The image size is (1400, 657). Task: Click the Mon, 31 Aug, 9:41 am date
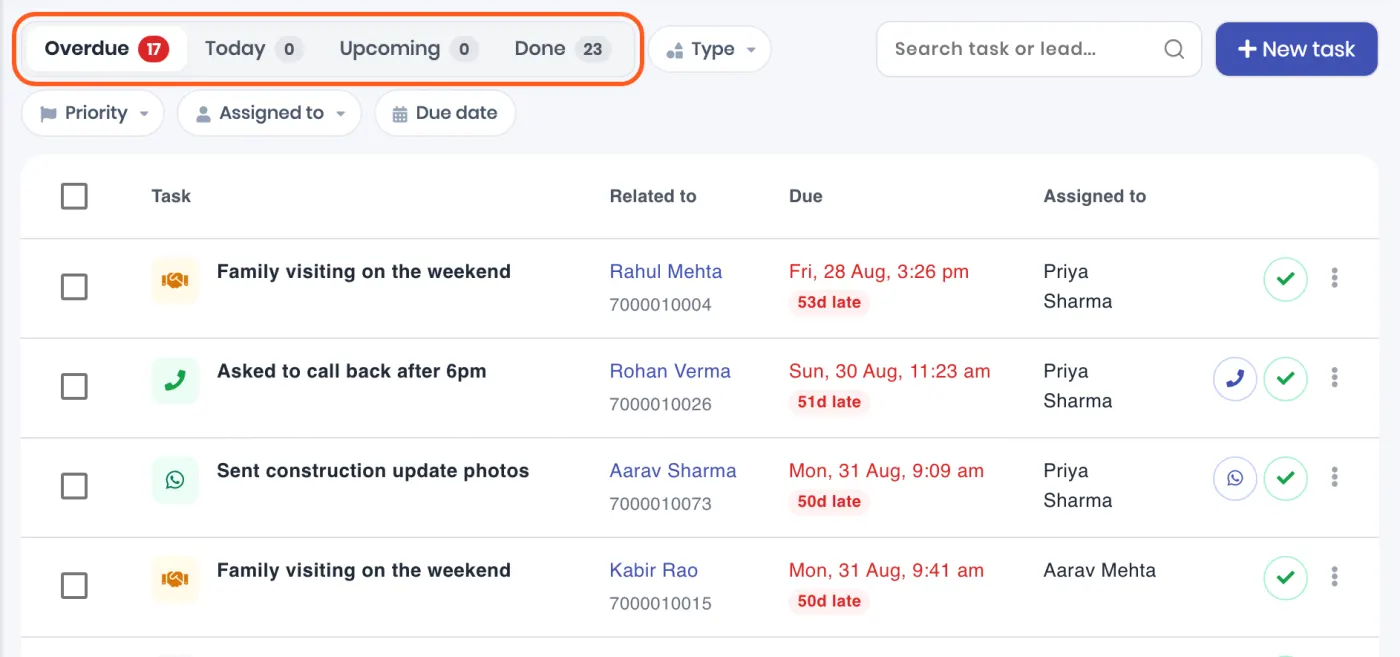click(x=887, y=570)
